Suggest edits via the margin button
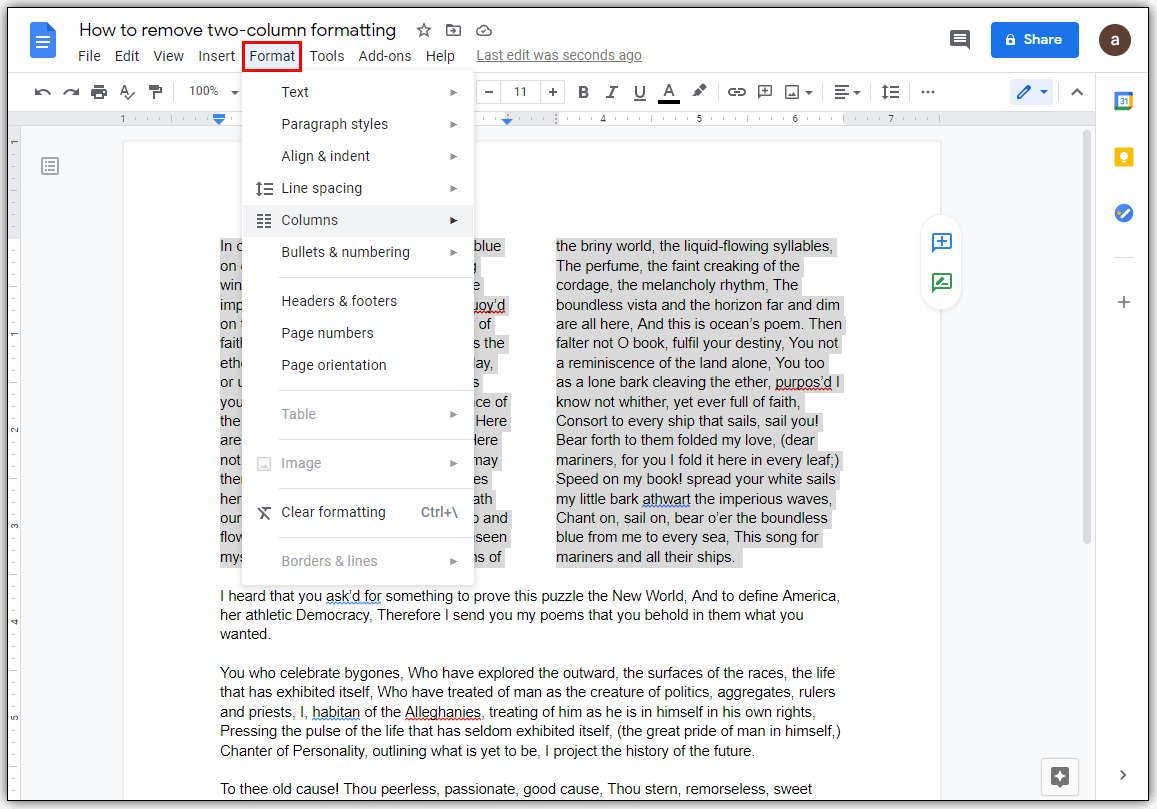The image size is (1157, 809). pos(942,283)
